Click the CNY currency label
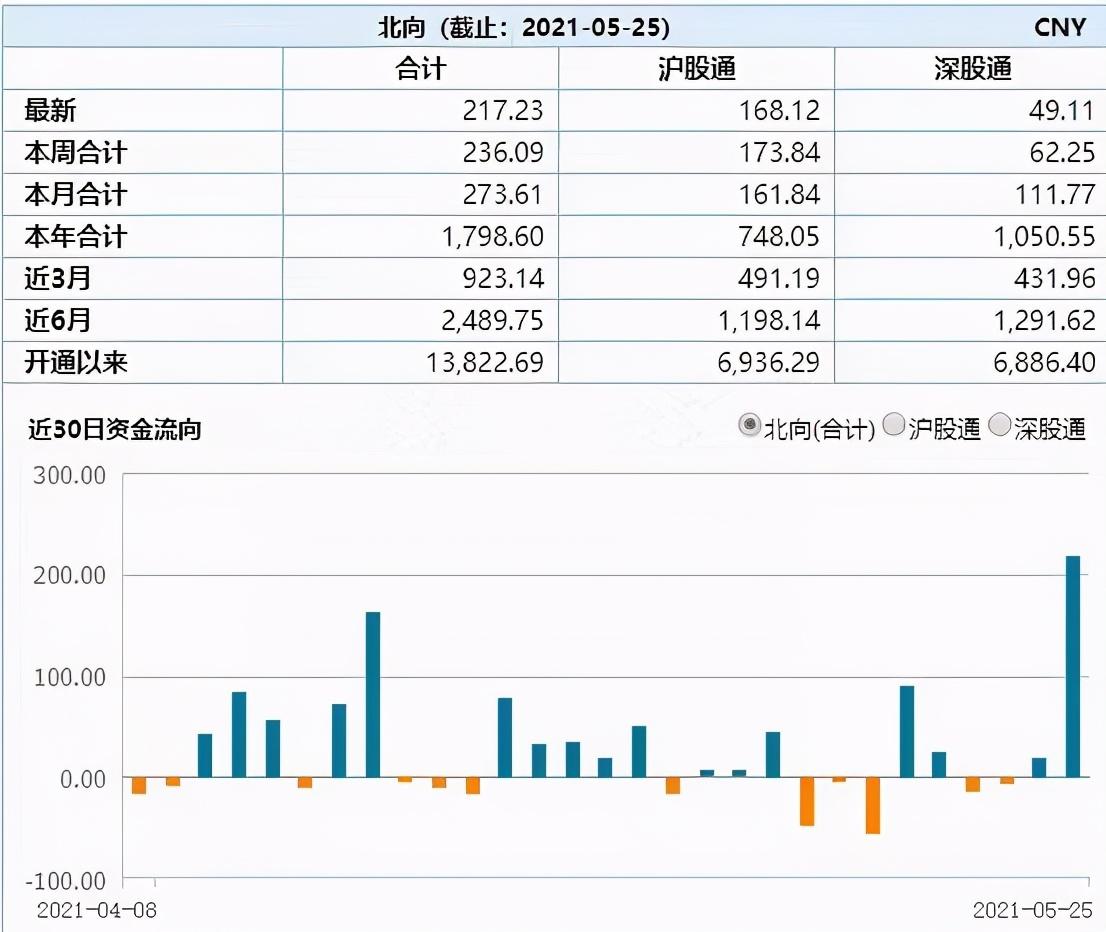 1060,28
